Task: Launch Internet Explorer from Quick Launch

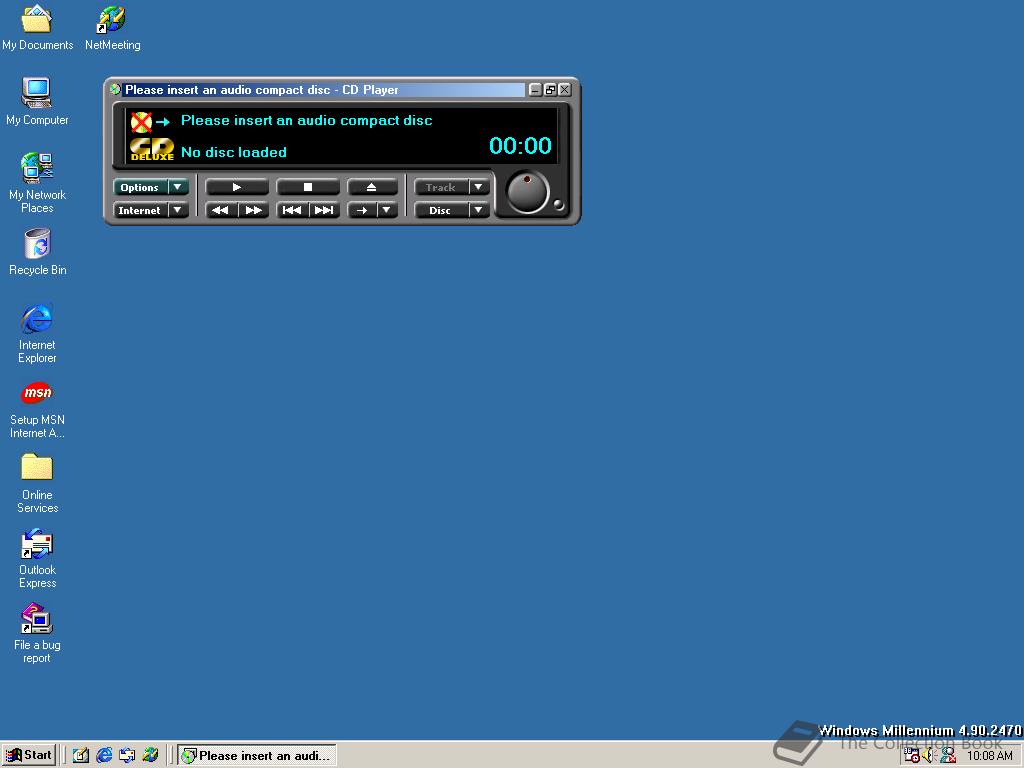Action: 104,756
